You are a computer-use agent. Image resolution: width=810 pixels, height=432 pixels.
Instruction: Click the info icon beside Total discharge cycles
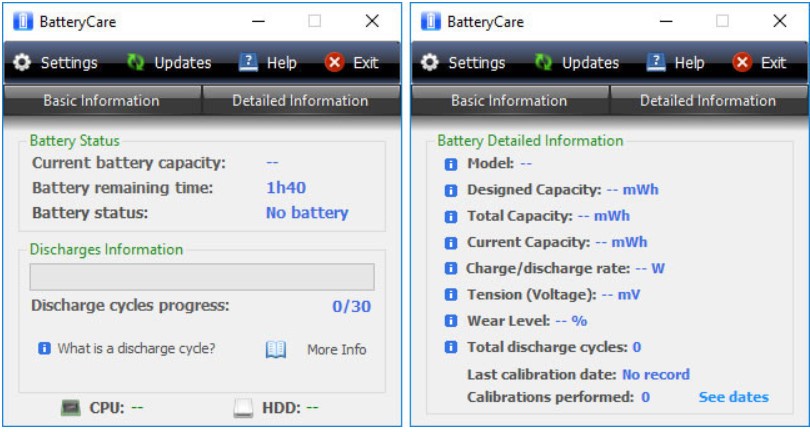[x=451, y=348]
